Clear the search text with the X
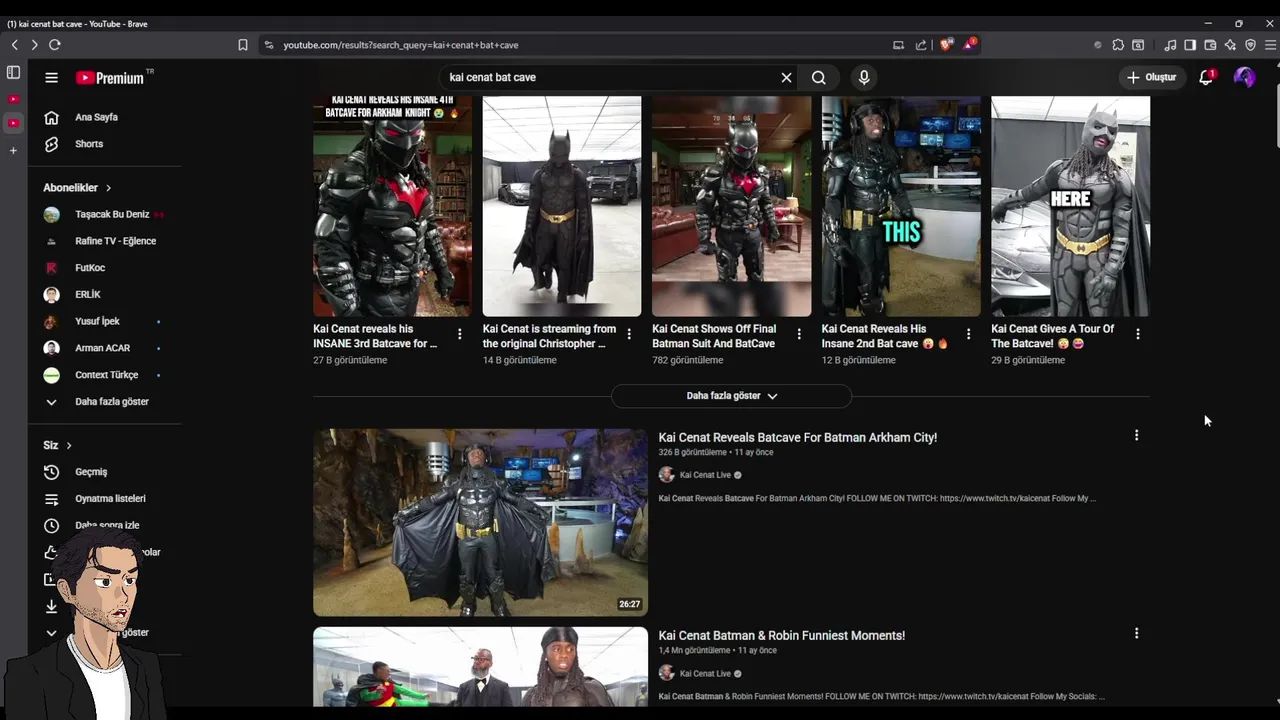This screenshot has width=1280, height=720. click(786, 77)
